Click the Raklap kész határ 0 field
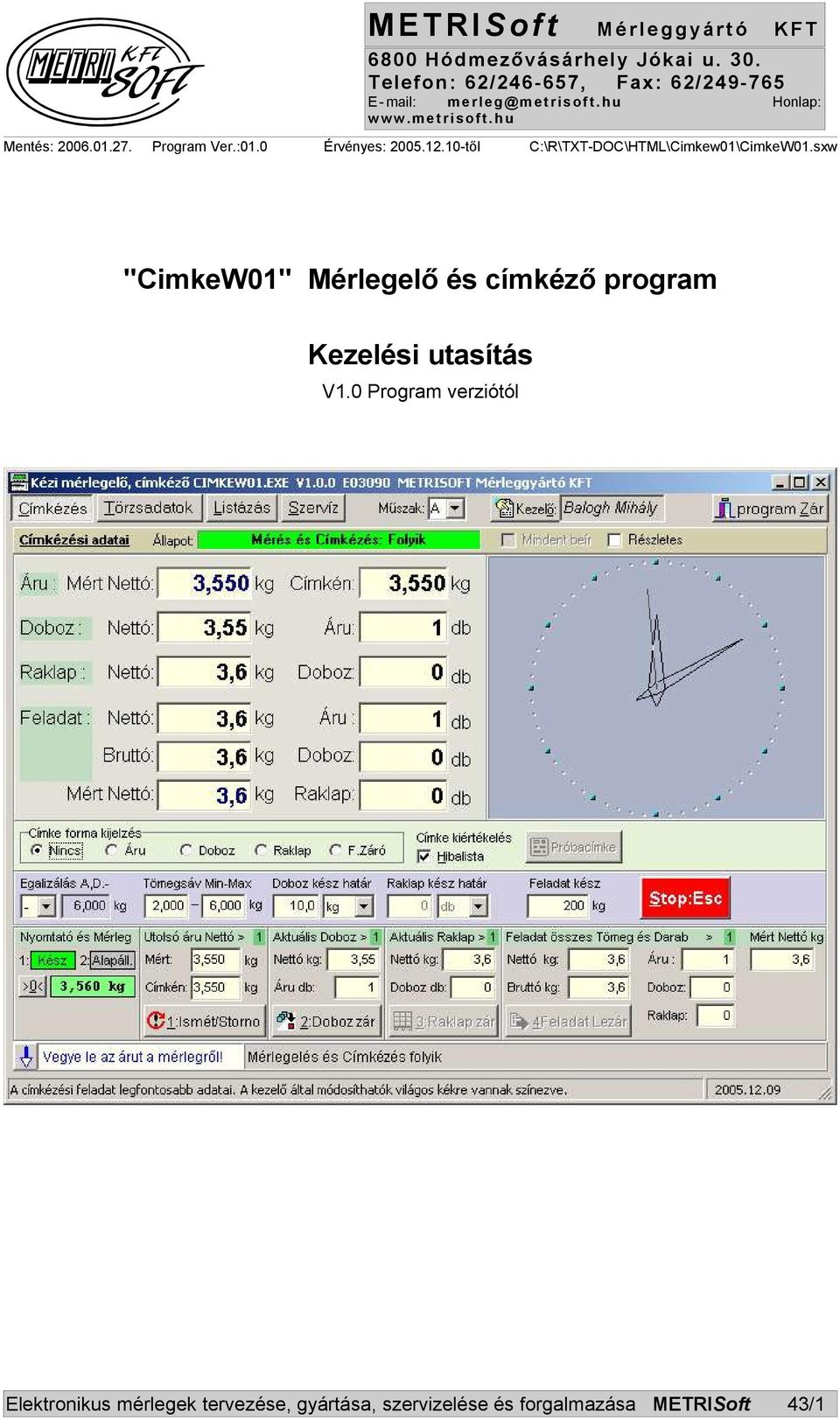Screen dimensions: 840x1420 click(409, 906)
